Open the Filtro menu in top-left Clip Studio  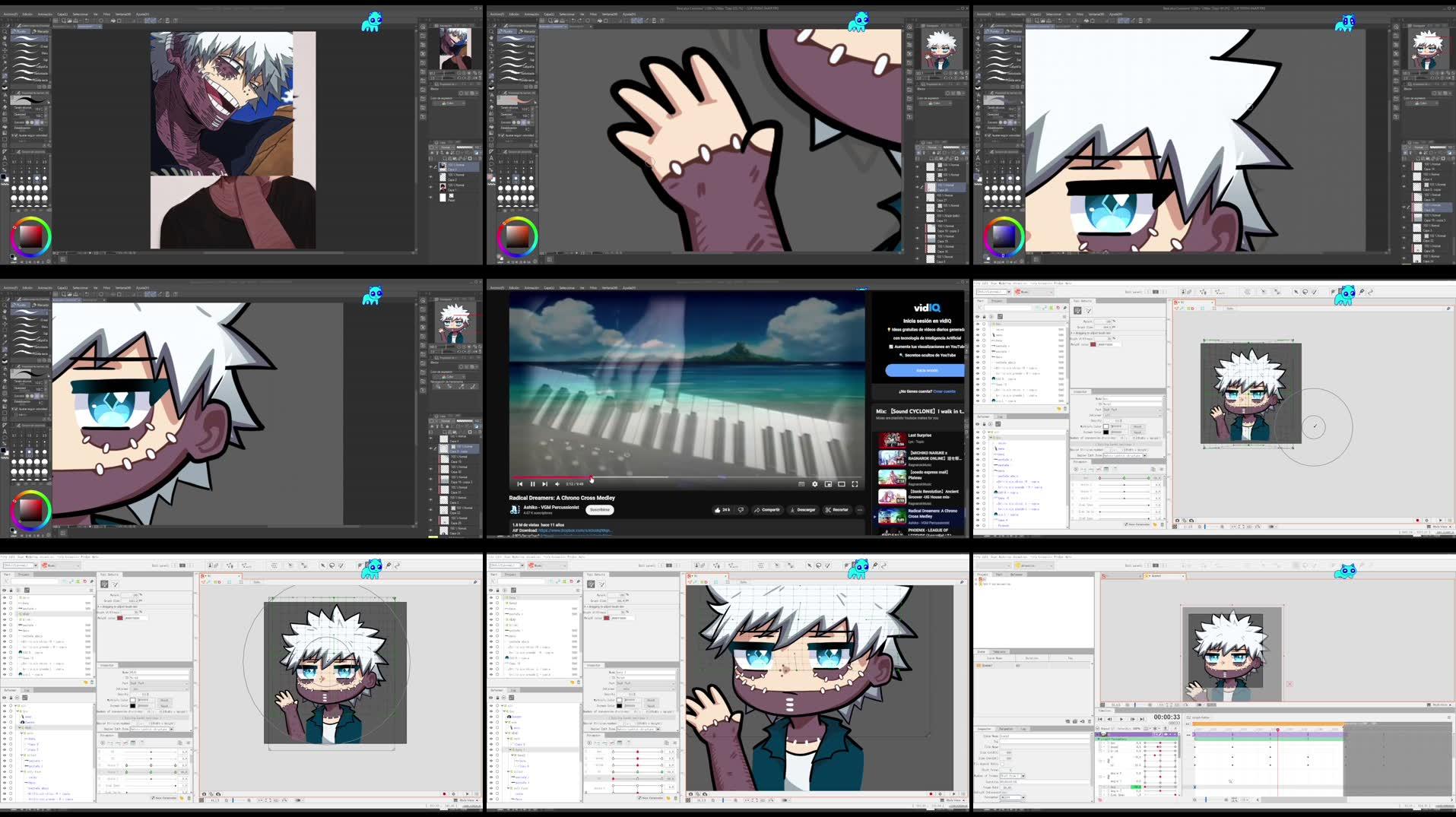106,14
